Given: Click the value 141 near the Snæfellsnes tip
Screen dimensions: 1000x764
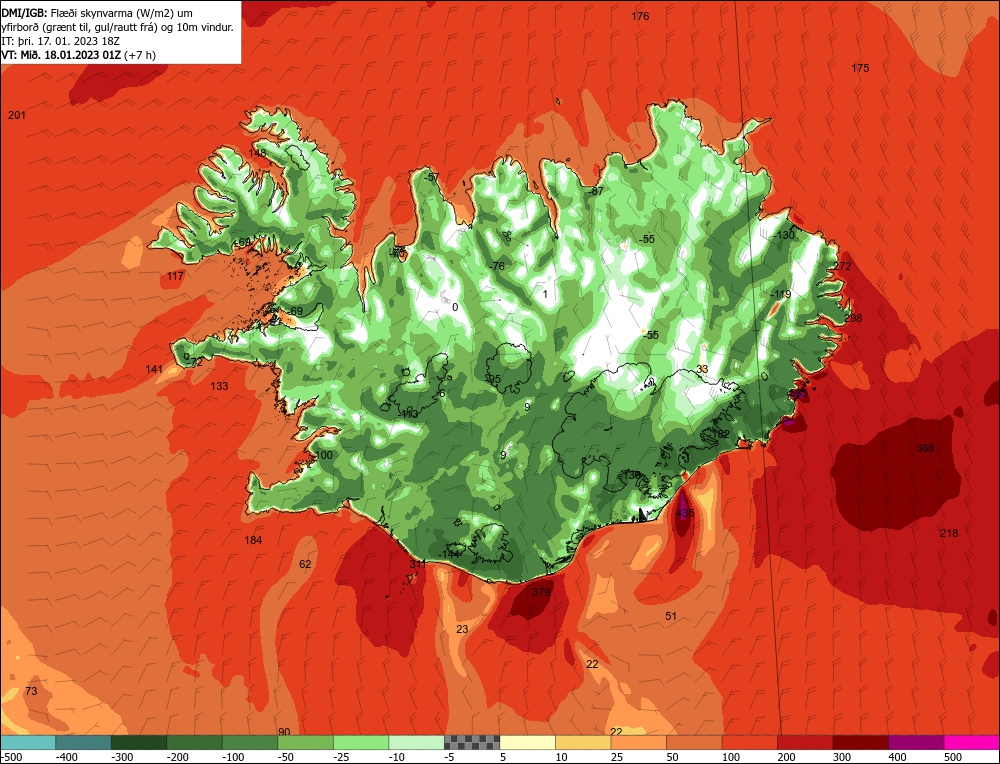Looking at the screenshot, I should point(154,369).
